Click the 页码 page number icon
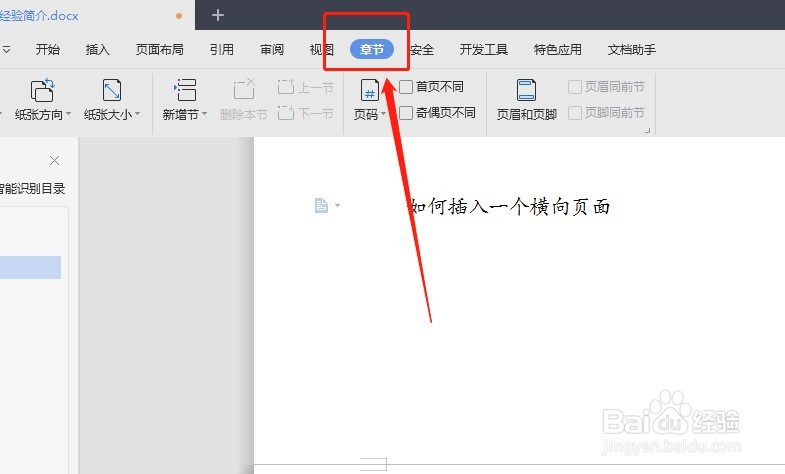Viewport: 785px width, 474px height. click(x=369, y=91)
